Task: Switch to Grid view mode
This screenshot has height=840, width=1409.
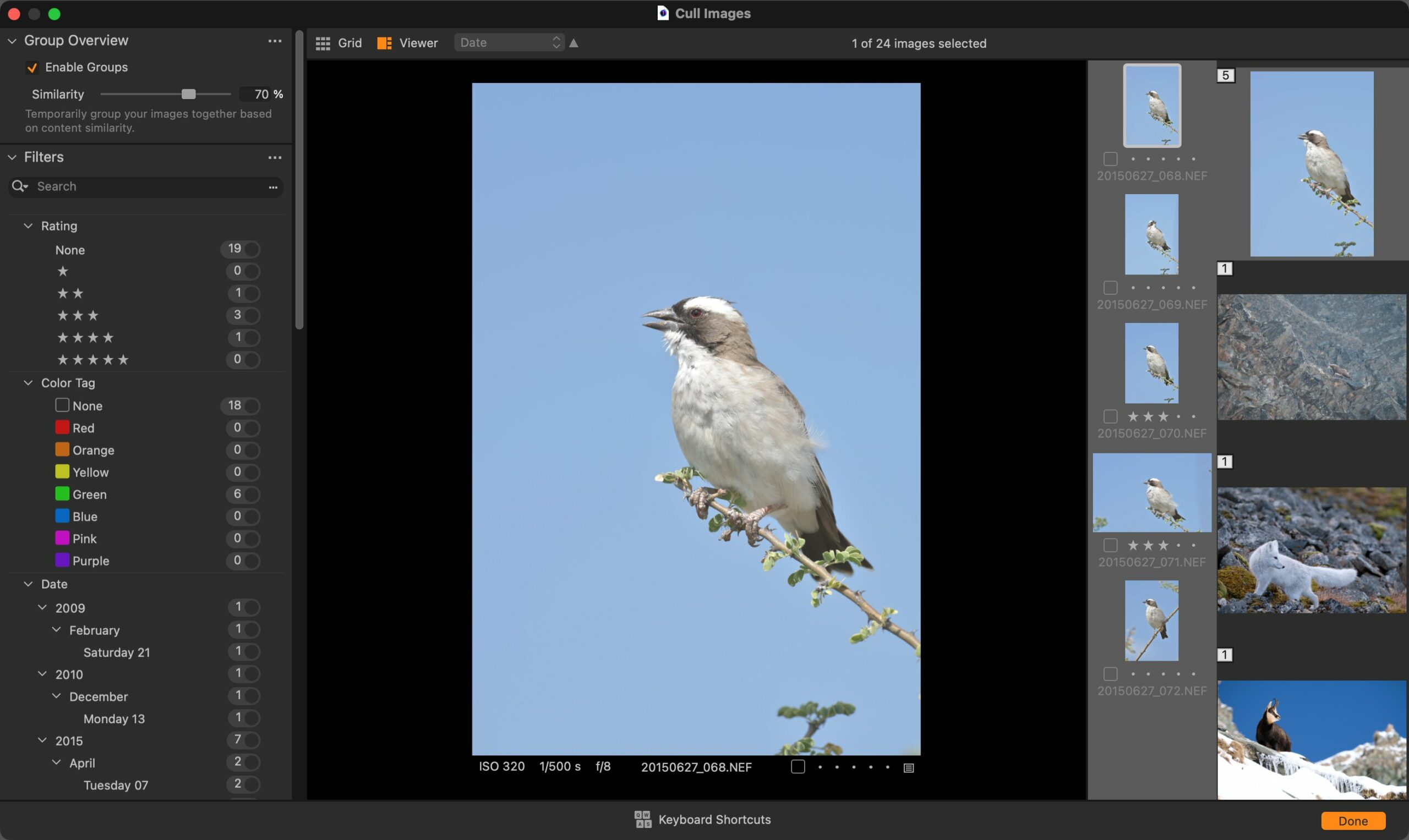Action: pyautogui.click(x=338, y=42)
